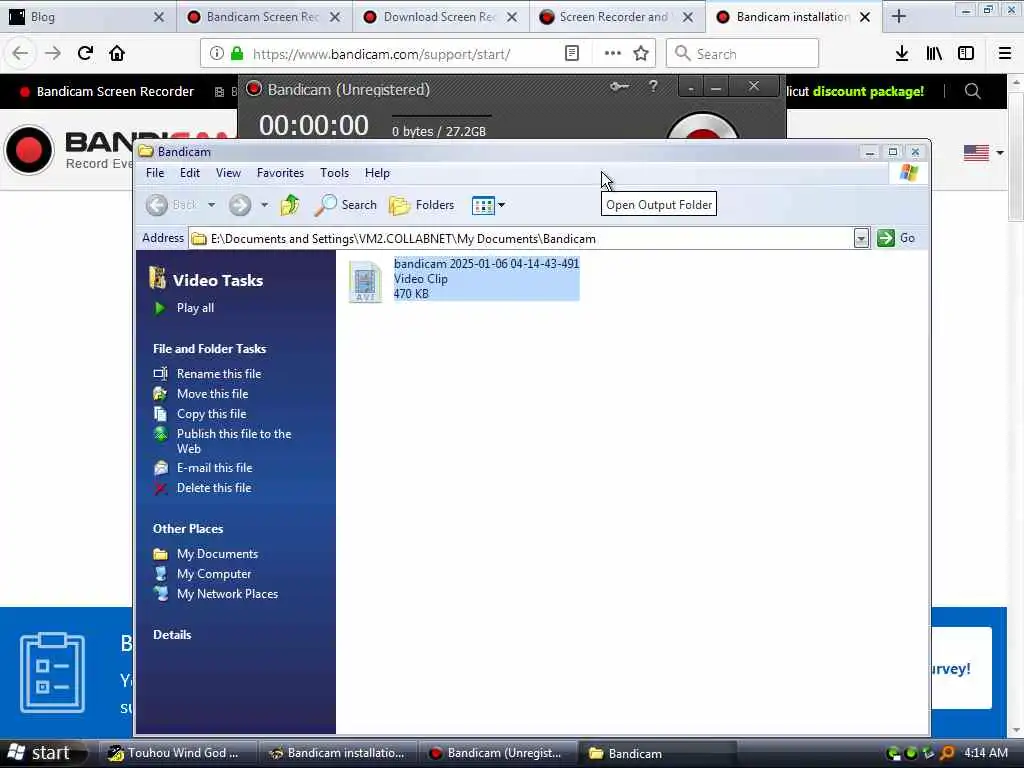Image resolution: width=1024 pixels, height=768 pixels.
Task: Open the File menu
Action: click(155, 173)
